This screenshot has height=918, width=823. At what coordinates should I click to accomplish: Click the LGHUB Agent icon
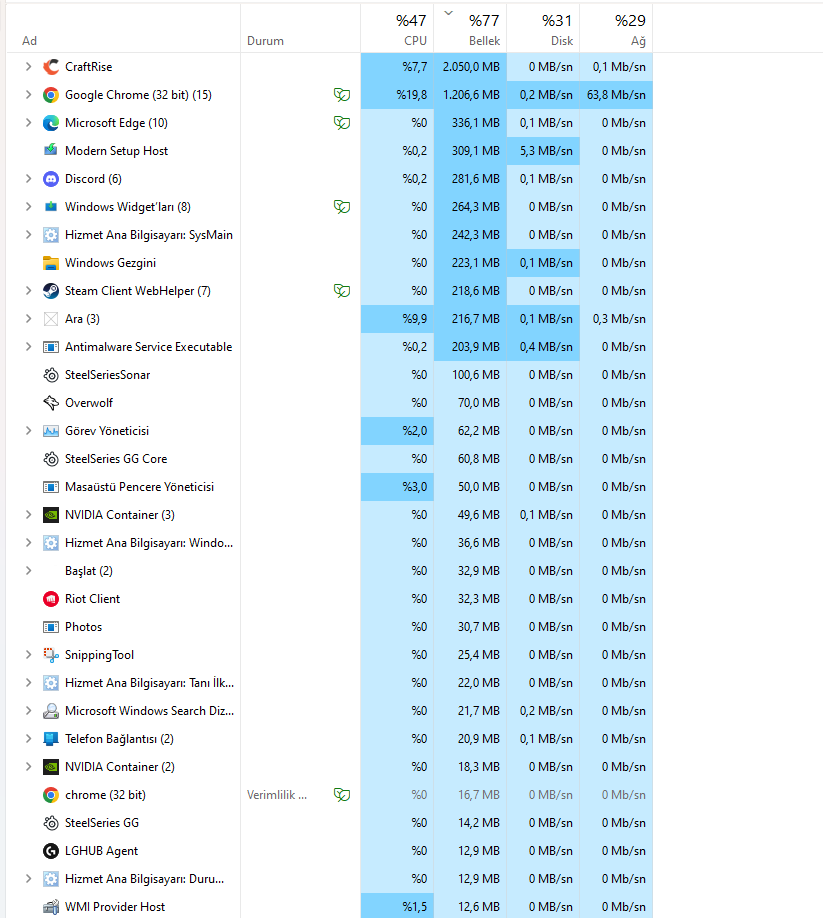[x=51, y=851]
